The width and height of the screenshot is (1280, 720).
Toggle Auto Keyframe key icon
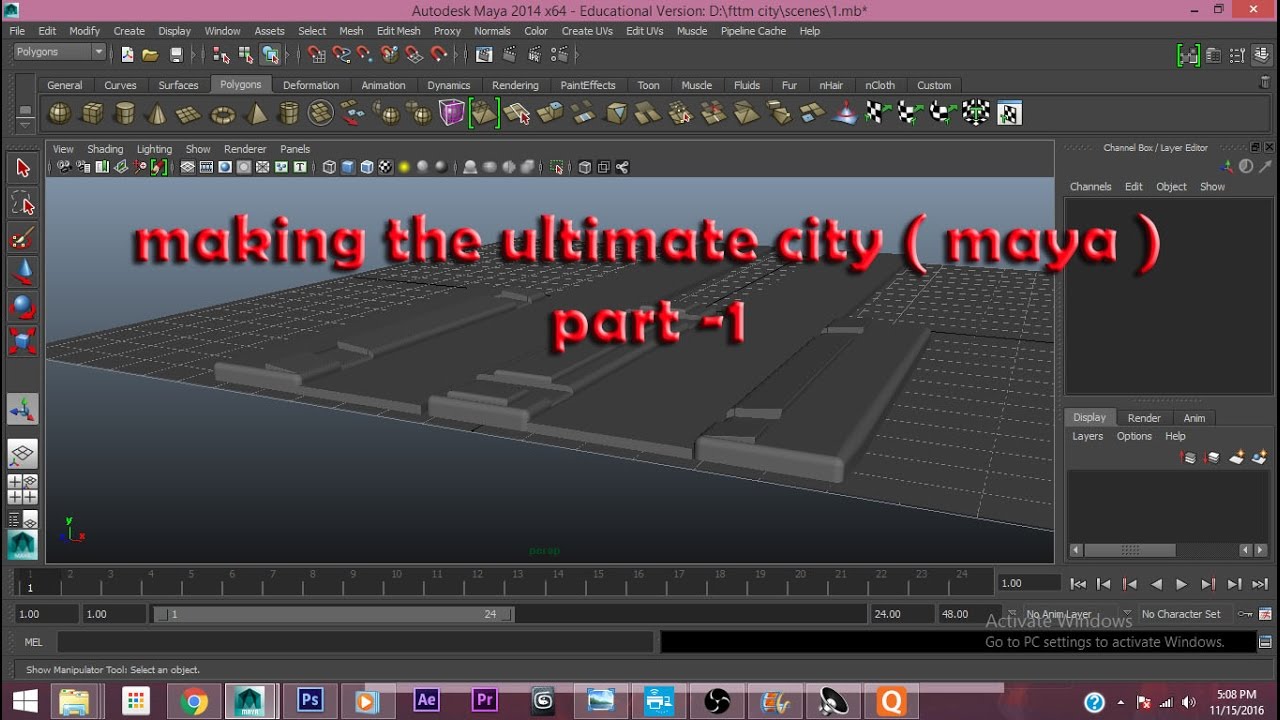[x=1245, y=614]
